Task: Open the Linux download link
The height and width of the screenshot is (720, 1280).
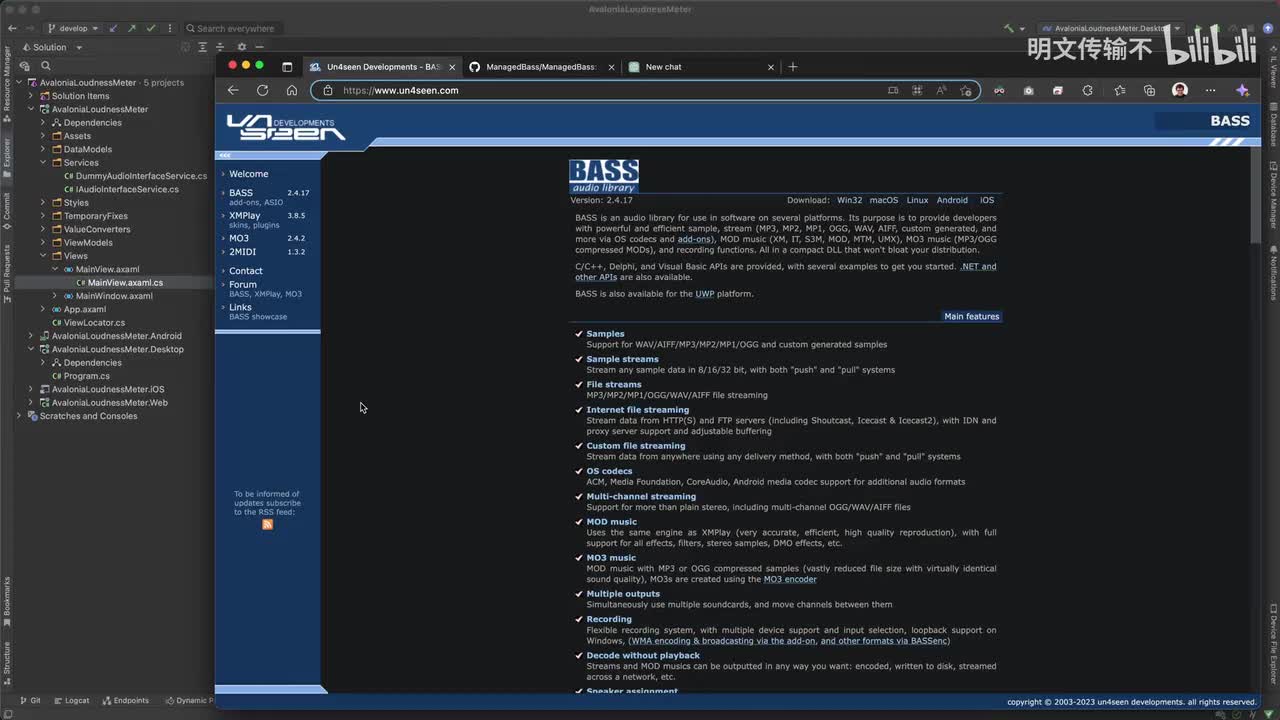Action: [x=917, y=200]
